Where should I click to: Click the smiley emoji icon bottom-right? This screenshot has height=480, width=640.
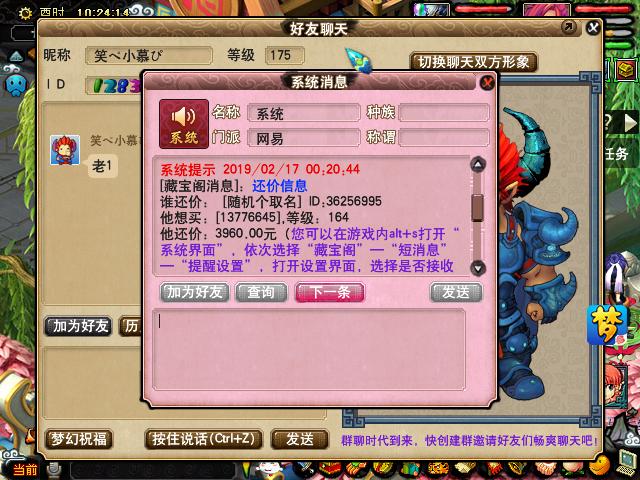[598, 465]
